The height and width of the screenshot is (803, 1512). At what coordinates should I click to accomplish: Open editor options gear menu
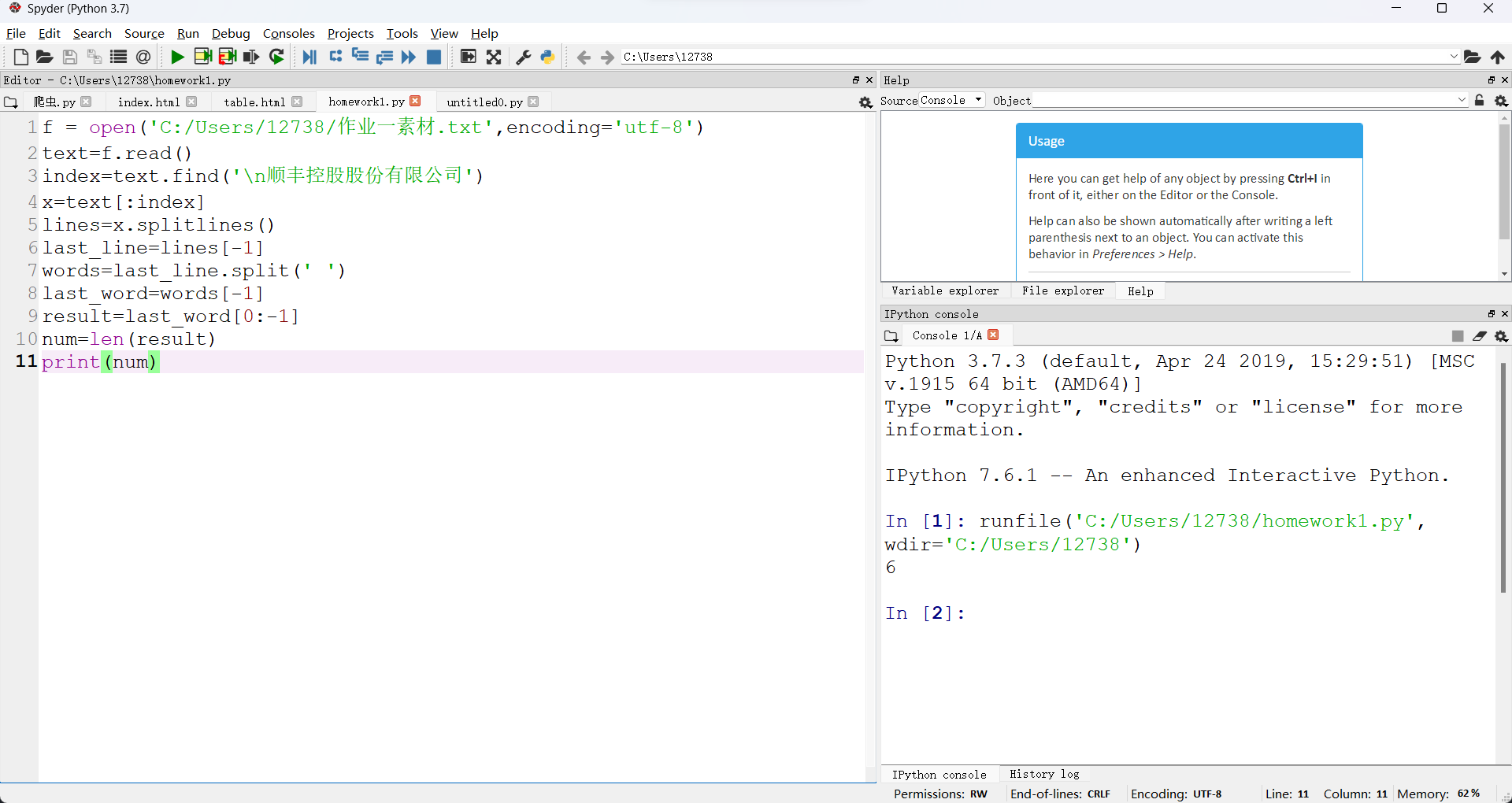click(x=865, y=102)
